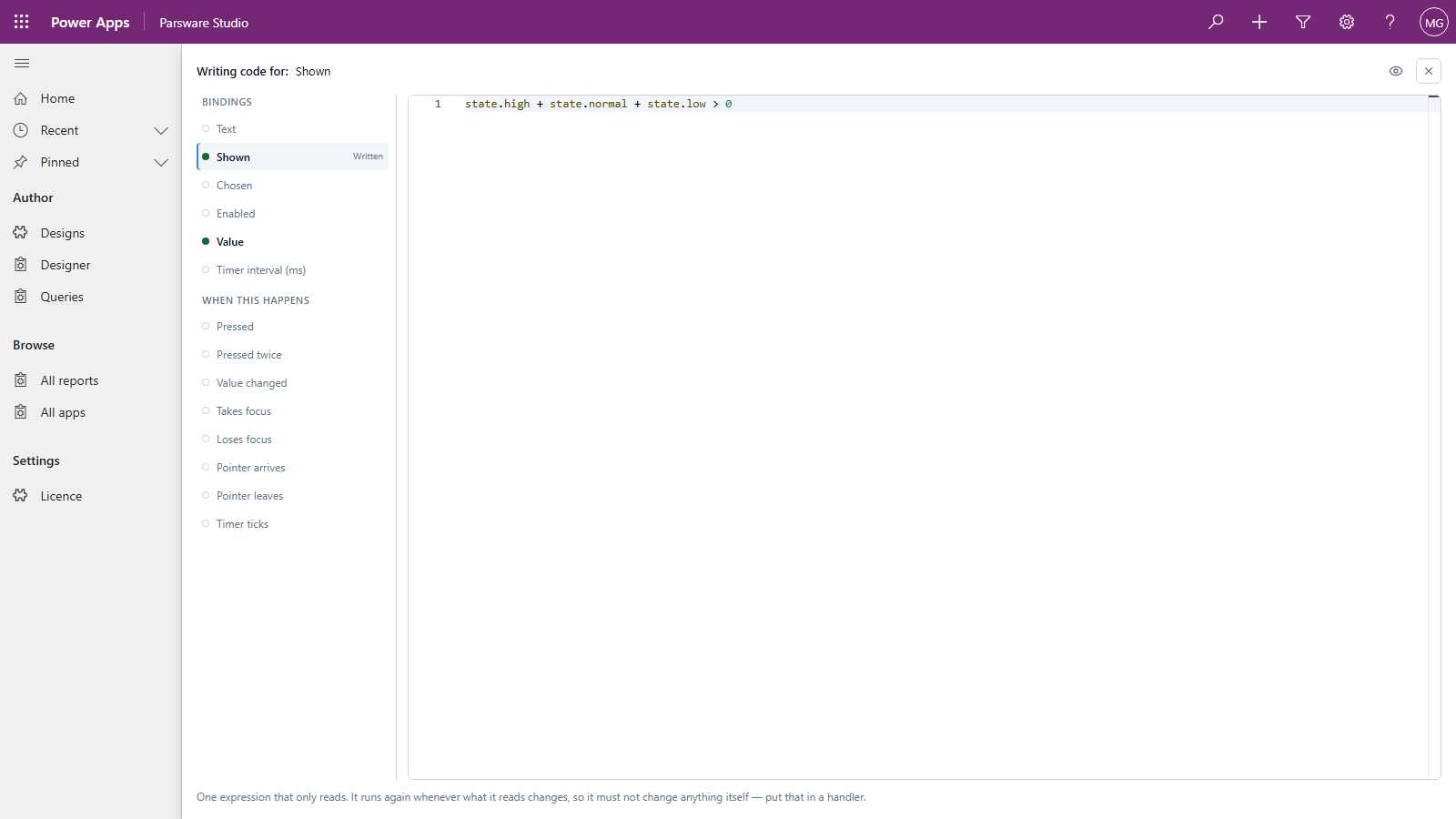Open Licence settings
1456x819 pixels.
[x=91, y=496]
